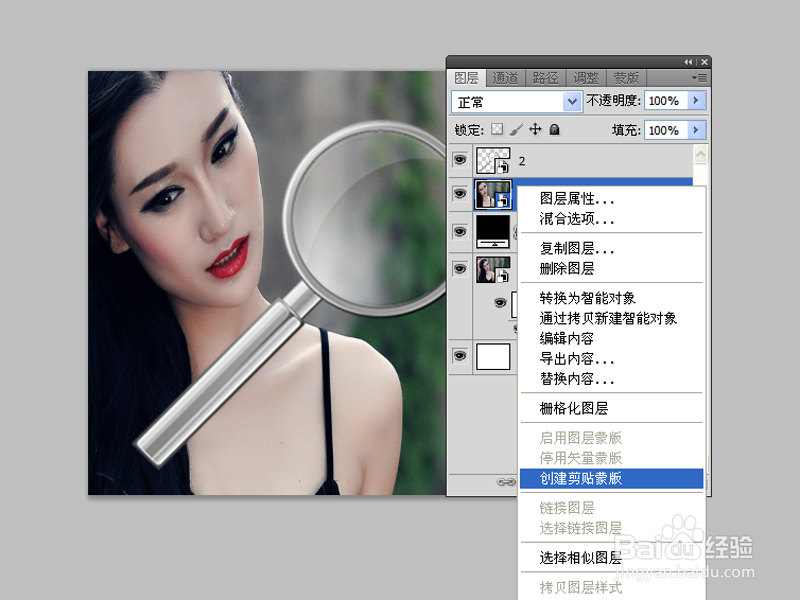Click layer name "2"

coord(521,161)
